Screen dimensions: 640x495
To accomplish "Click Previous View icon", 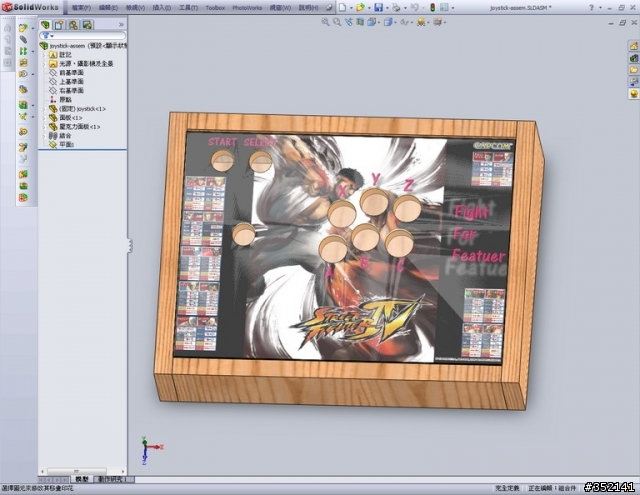I will tap(348, 22).
